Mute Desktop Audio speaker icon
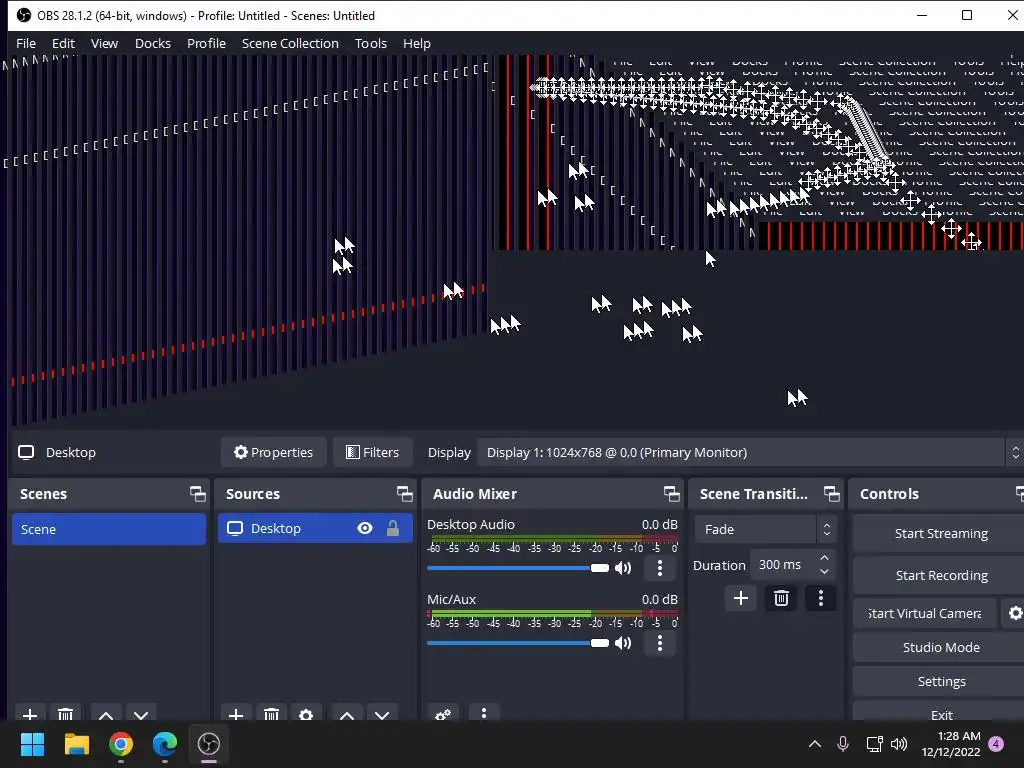The width and height of the screenshot is (1024, 768). pyautogui.click(x=623, y=568)
